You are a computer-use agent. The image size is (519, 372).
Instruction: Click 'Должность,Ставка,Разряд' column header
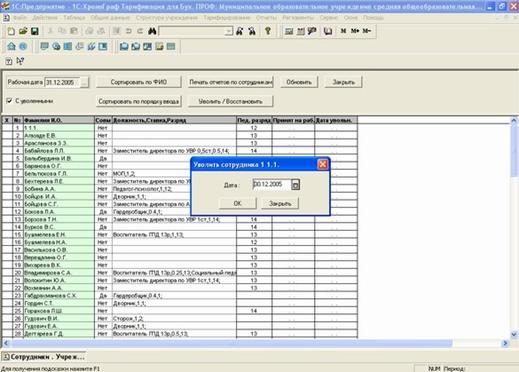point(174,120)
